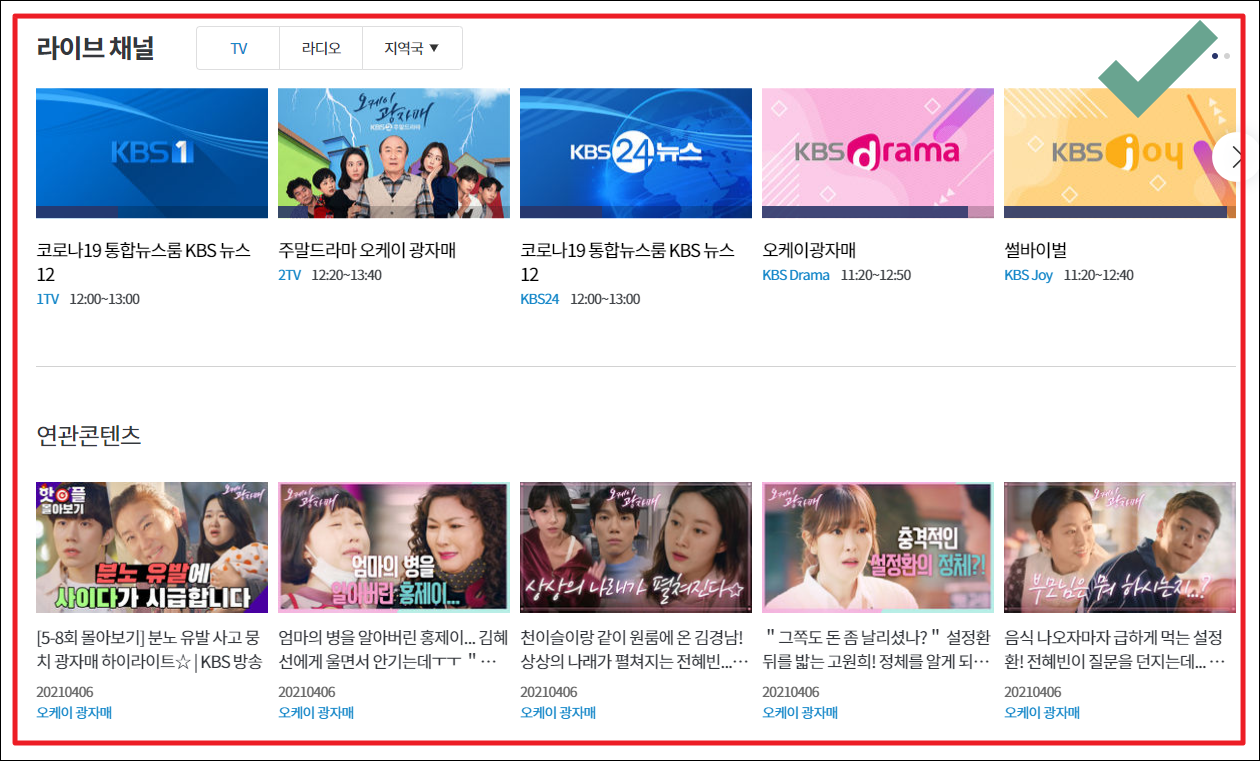
Task: Click the 1TV channel link
Action: pos(48,299)
